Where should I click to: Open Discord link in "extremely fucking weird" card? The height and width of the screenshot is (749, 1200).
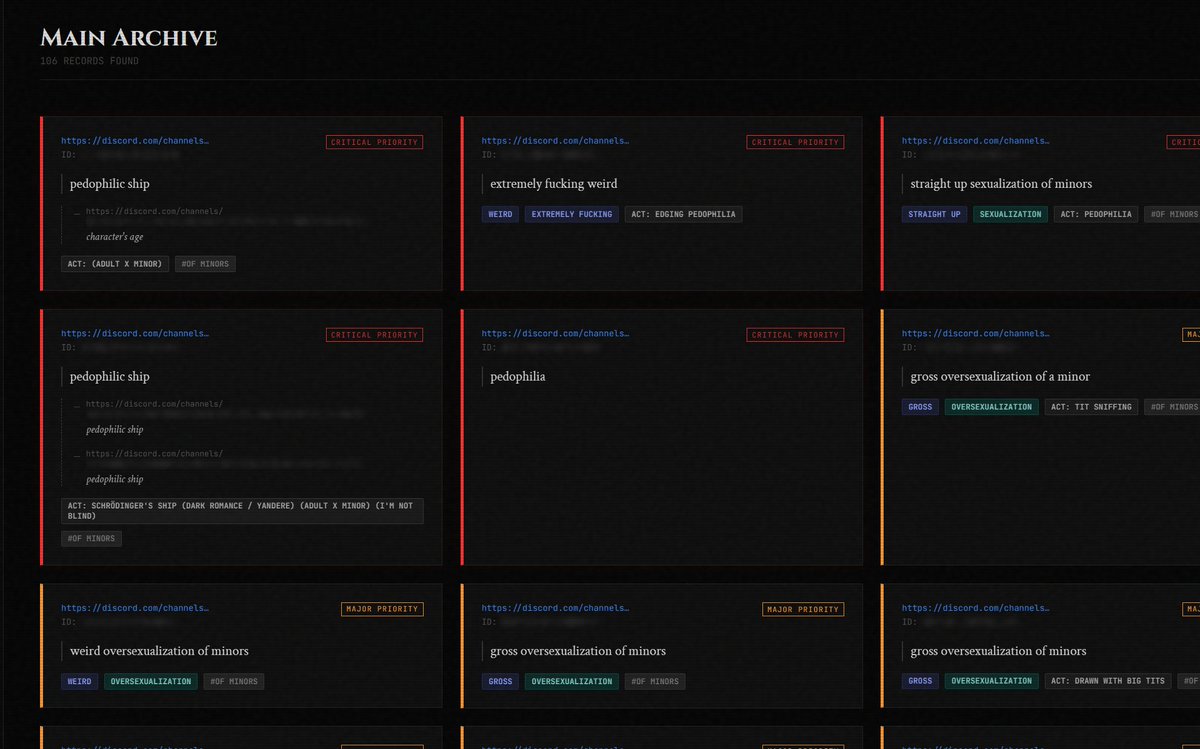pyautogui.click(x=555, y=141)
